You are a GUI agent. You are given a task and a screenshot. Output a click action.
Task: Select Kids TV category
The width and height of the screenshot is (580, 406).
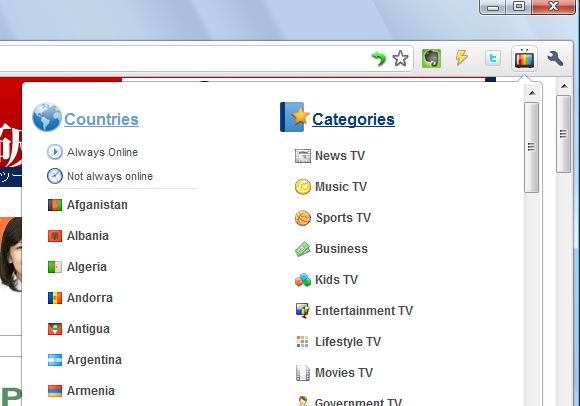(337, 280)
